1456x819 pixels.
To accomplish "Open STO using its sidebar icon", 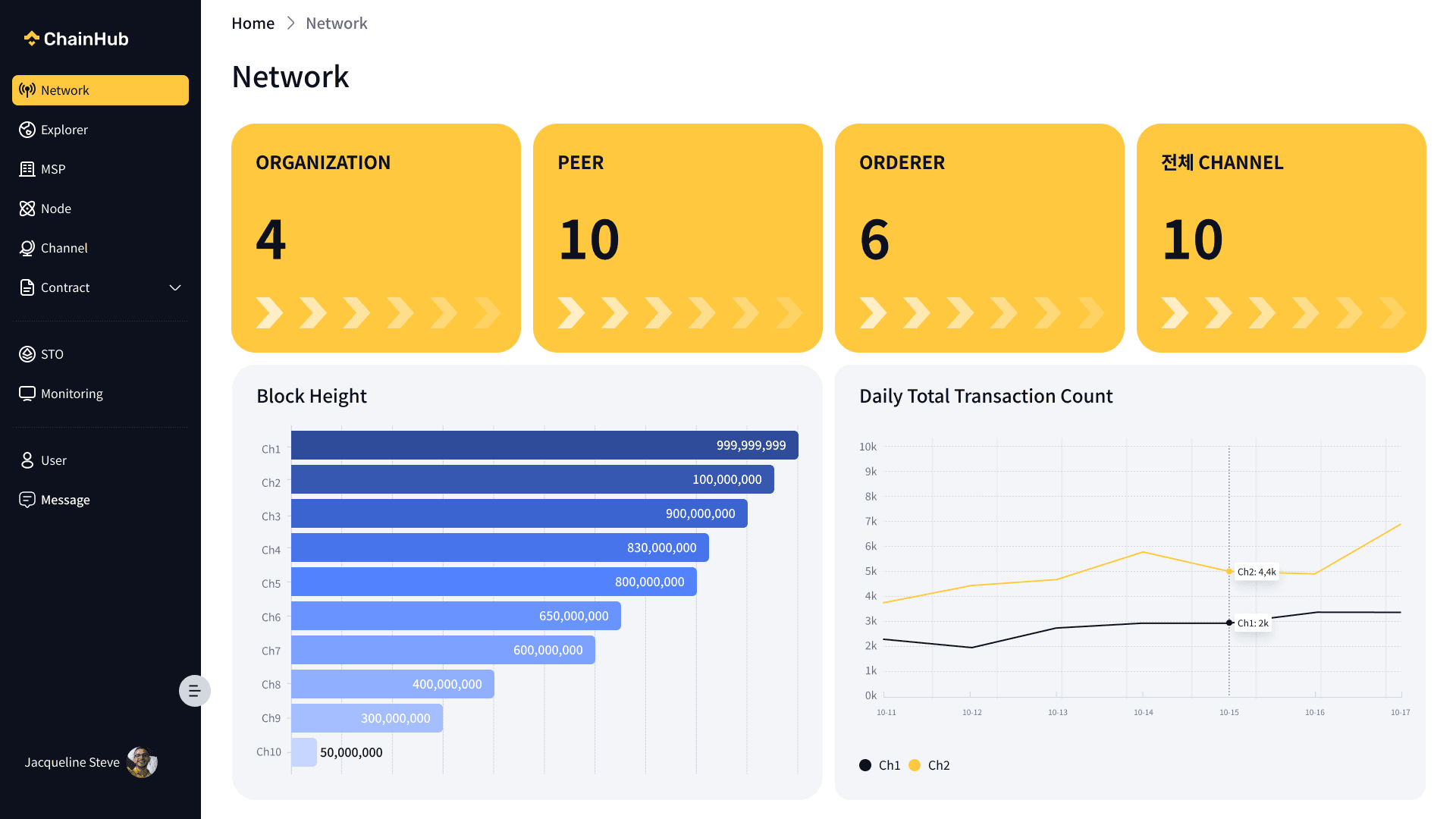I will tap(27, 354).
